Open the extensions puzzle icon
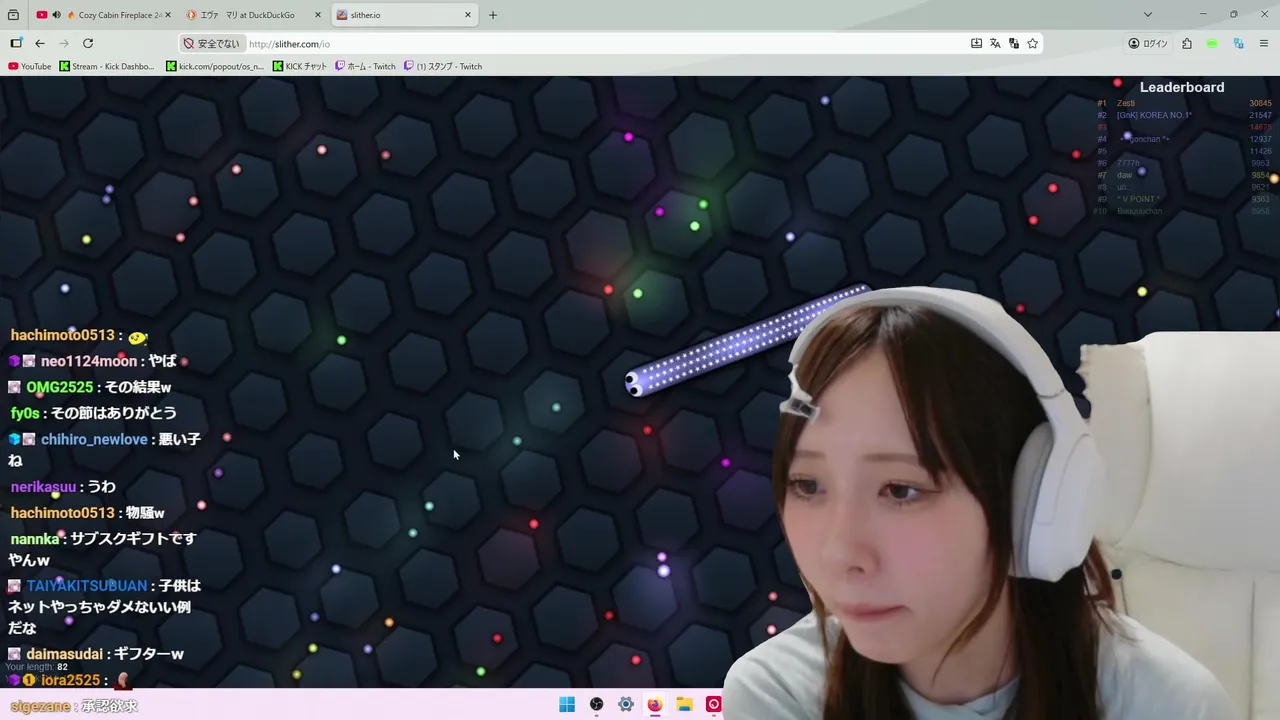 click(x=1187, y=43)
